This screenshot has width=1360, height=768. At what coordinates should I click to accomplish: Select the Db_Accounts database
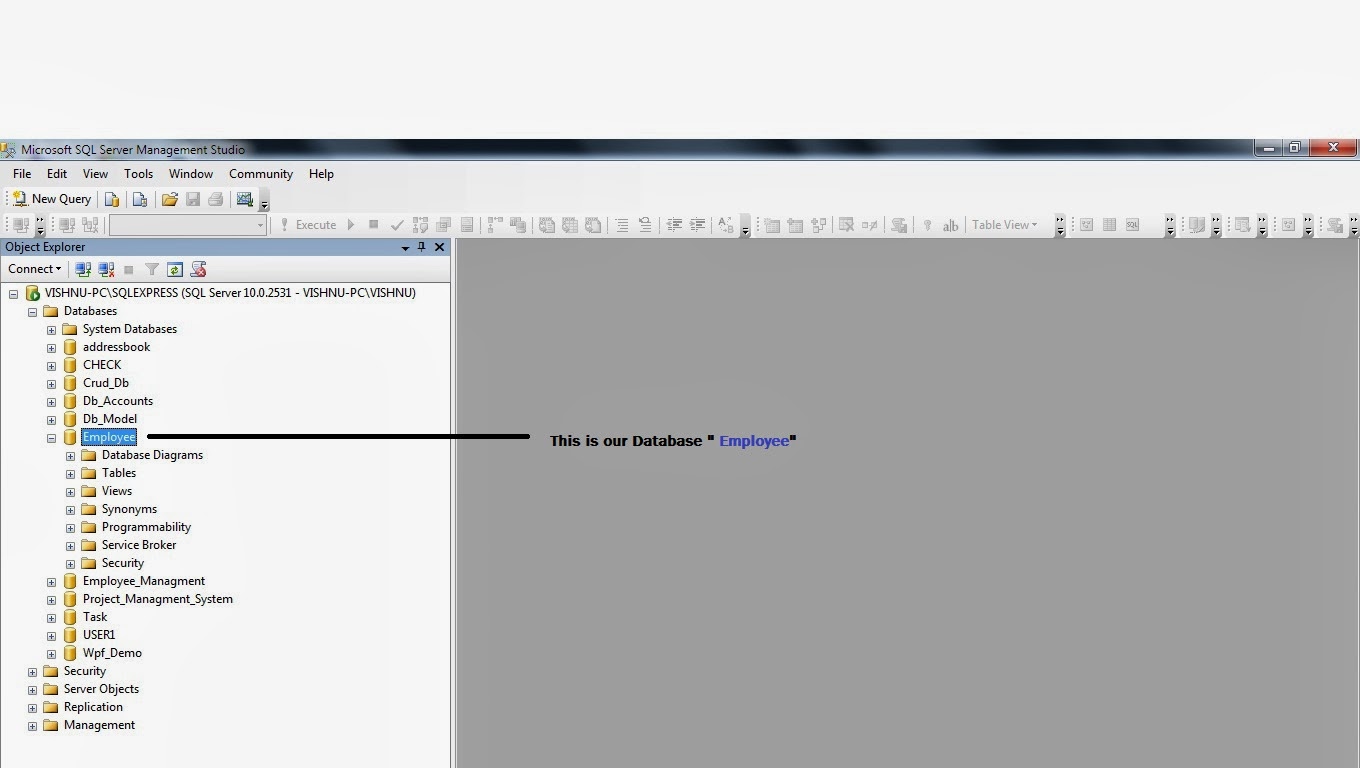click(118, 401)
